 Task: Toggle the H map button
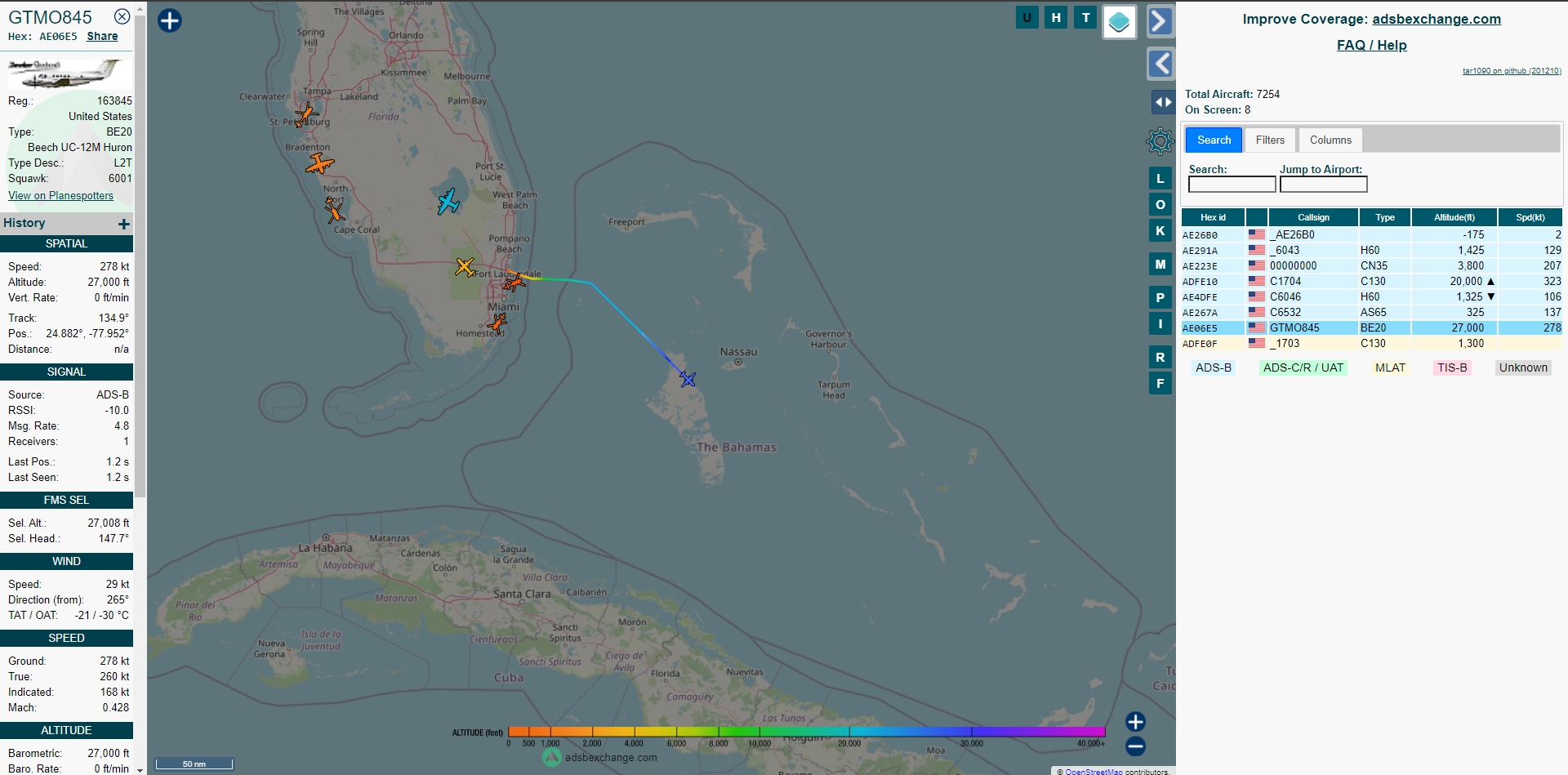coord(1056,17)
